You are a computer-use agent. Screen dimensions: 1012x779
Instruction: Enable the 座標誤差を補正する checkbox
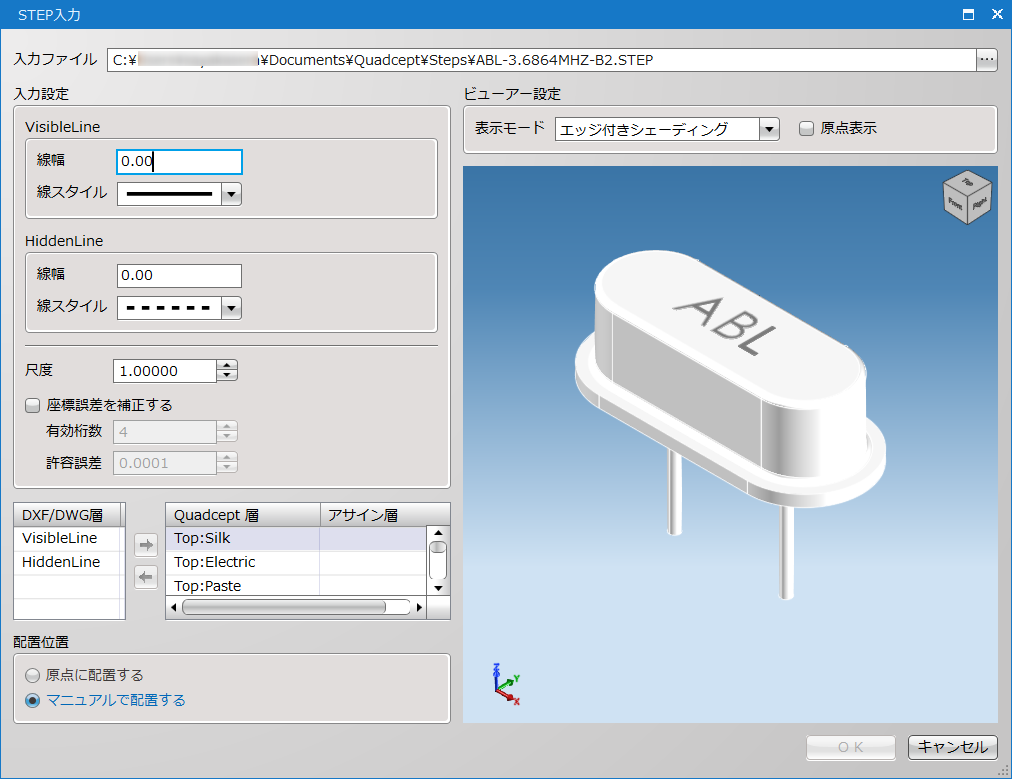33,406
